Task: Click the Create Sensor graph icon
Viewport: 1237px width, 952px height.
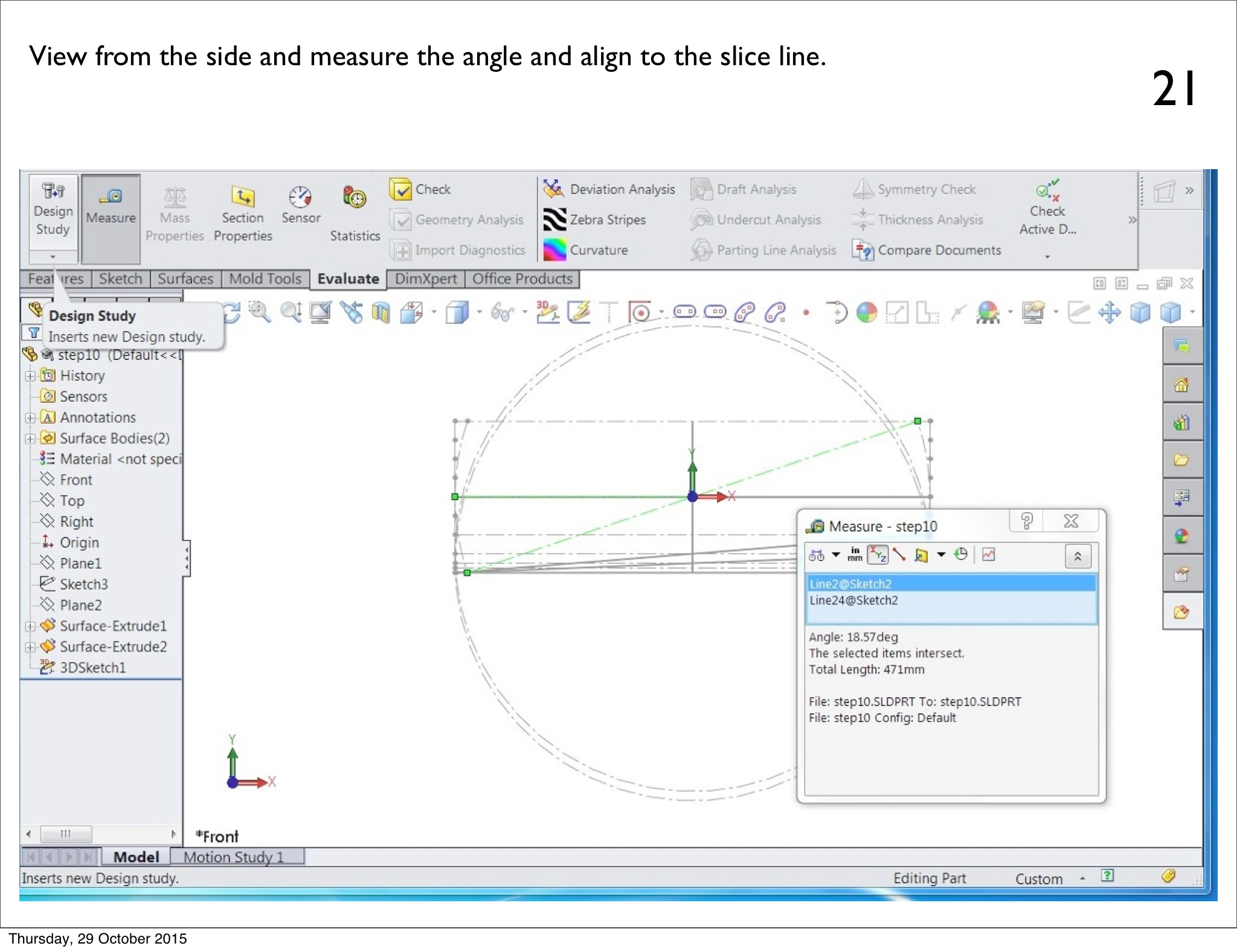Action: point(988,555)
